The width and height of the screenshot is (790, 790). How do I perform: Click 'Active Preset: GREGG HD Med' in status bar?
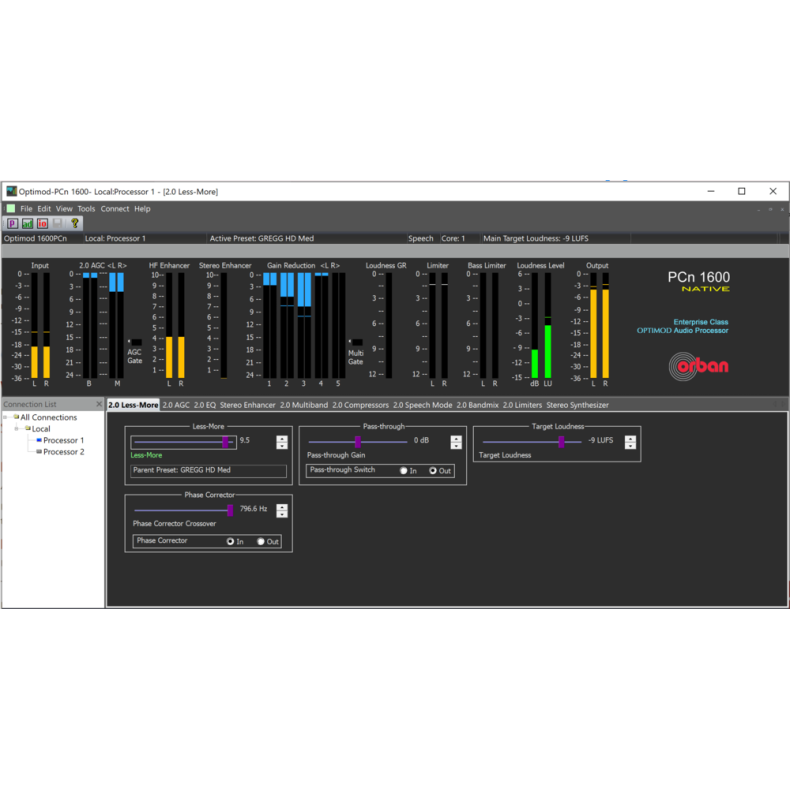(x=261, y=238)
